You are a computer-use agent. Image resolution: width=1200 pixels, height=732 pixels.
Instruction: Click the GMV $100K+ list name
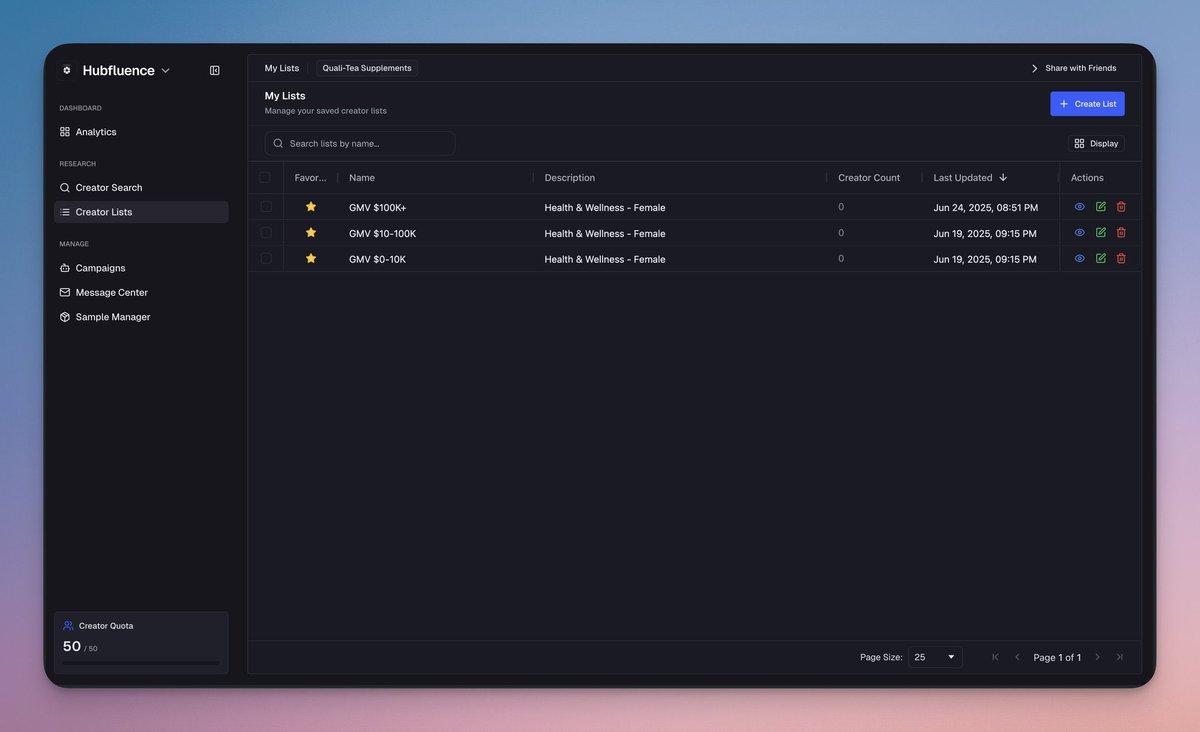click(378, 208)
